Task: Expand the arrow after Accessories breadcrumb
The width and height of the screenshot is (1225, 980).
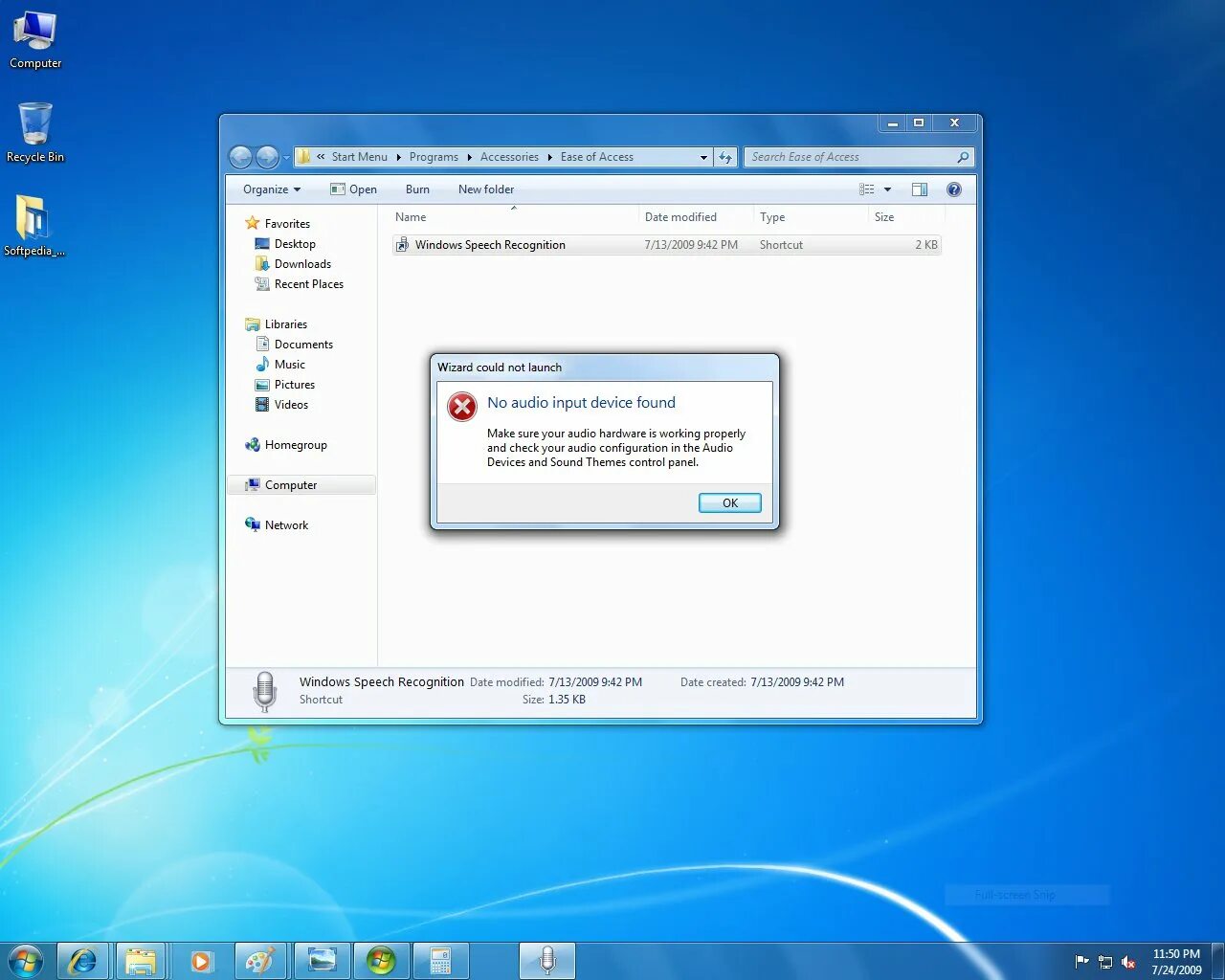Action: 549,157
